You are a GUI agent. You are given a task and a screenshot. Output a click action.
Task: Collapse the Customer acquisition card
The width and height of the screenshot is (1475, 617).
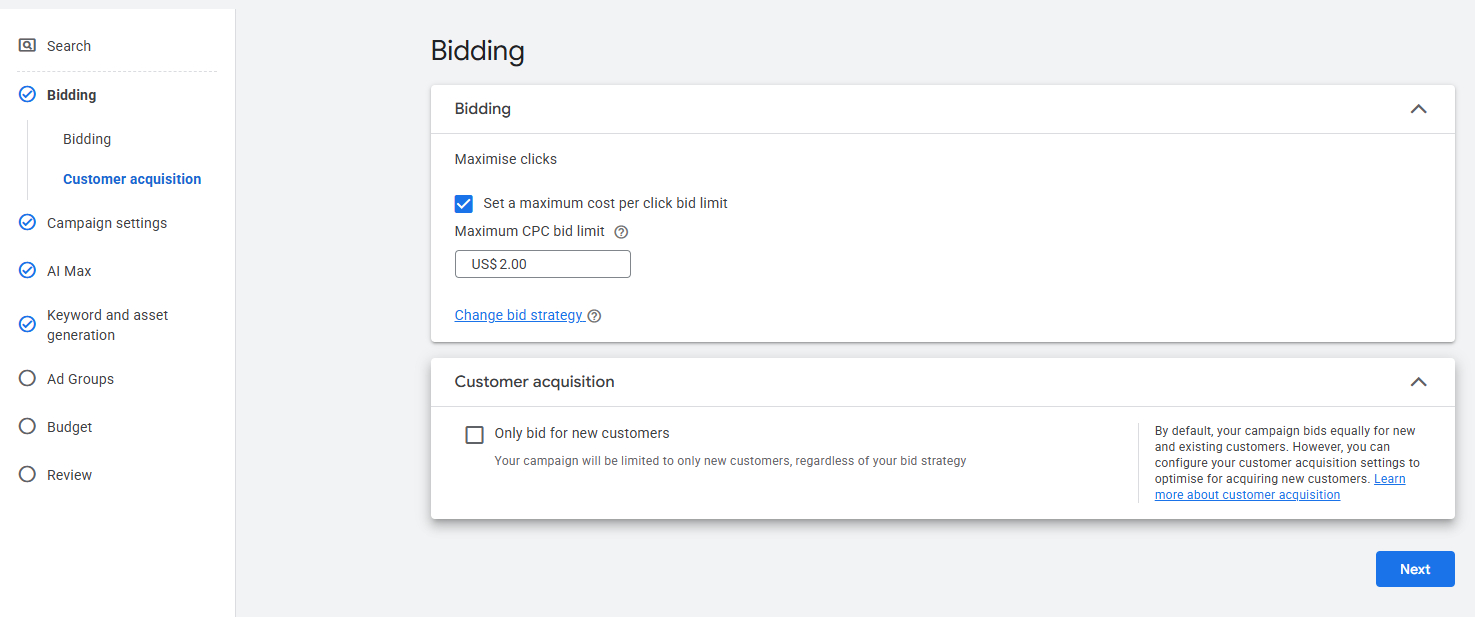pos(1418,382)
